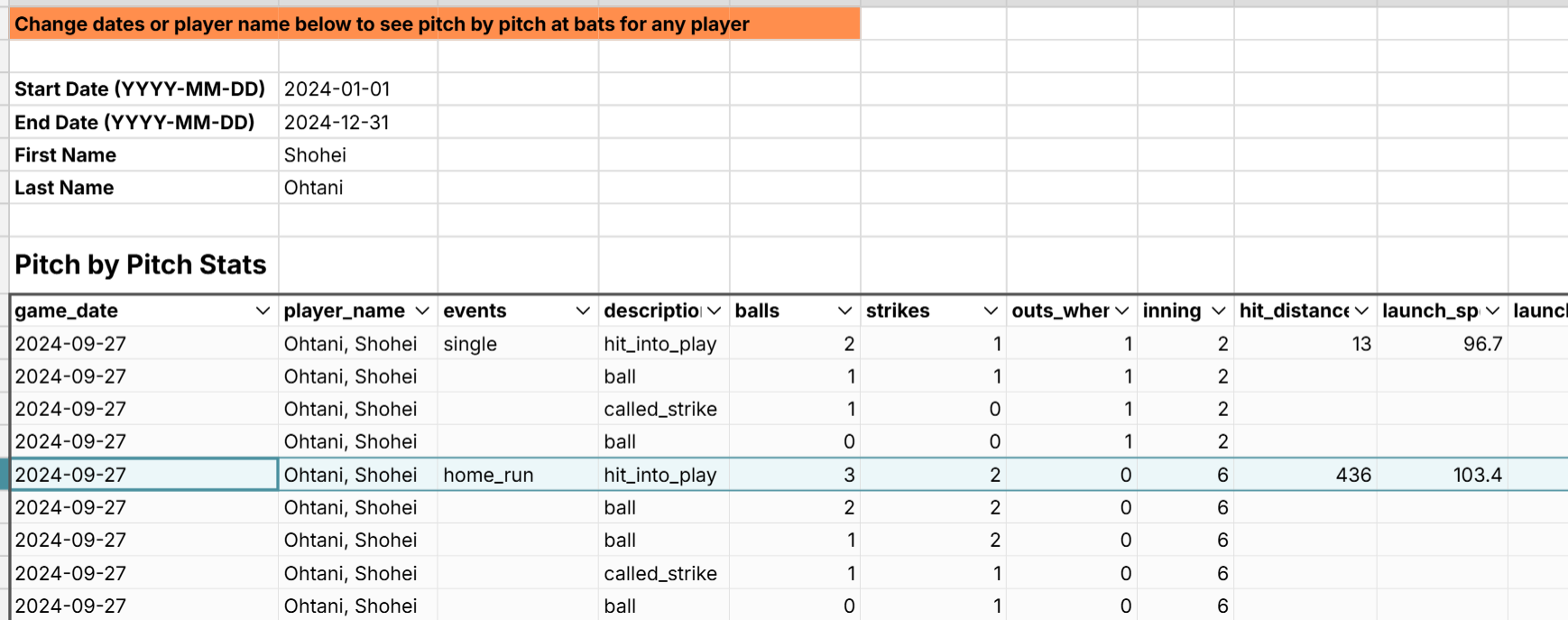This screenshot has height=620, width=1568.
Task: Expand the events column filter arrow
Action: 583,311
